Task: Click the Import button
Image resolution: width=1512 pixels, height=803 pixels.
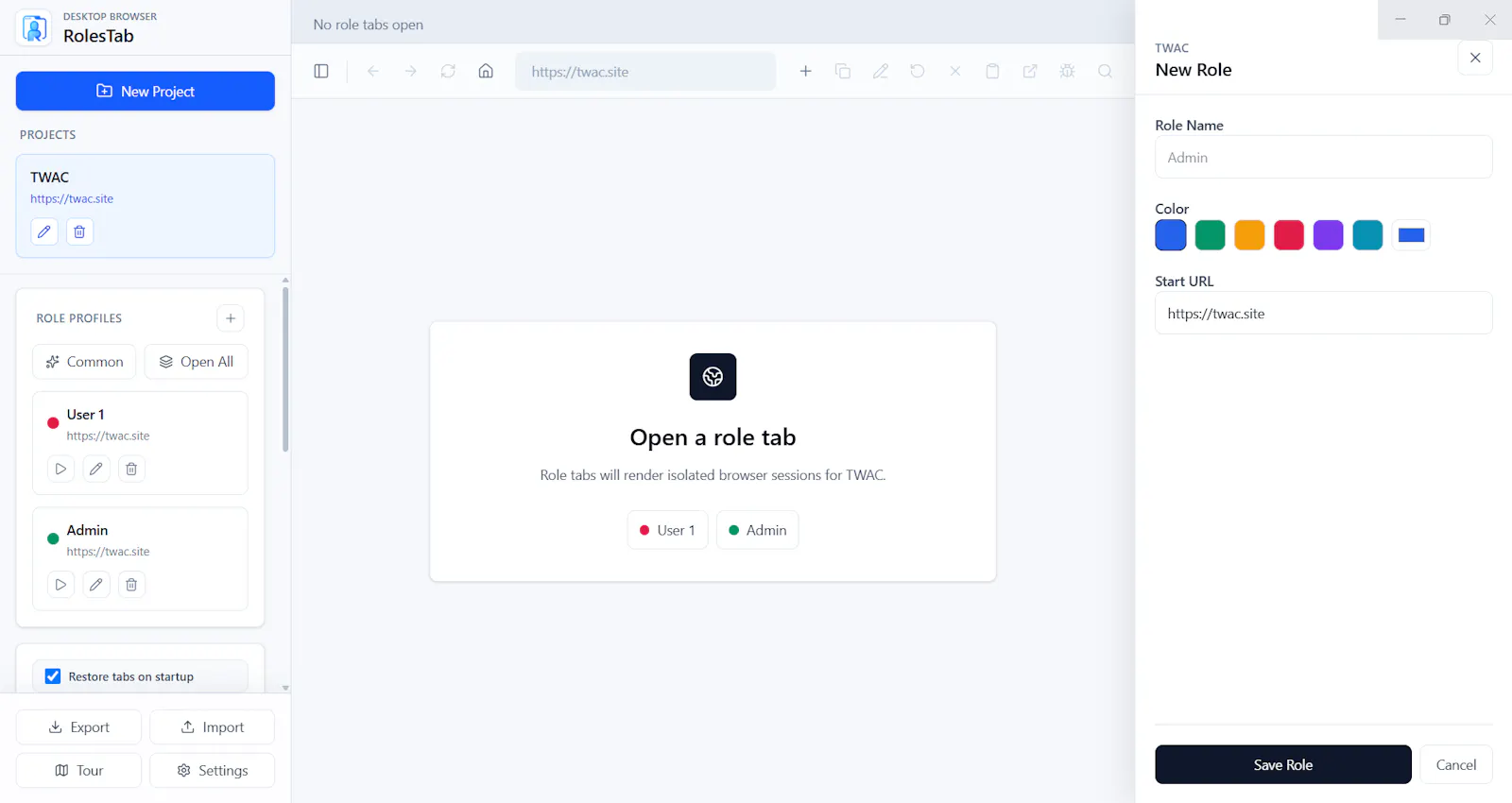Action: point(212,727)
